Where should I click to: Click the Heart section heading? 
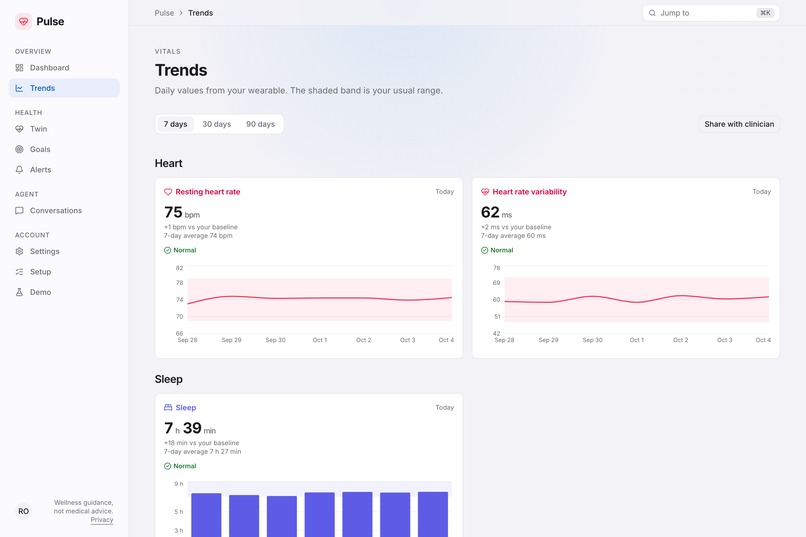169,163
